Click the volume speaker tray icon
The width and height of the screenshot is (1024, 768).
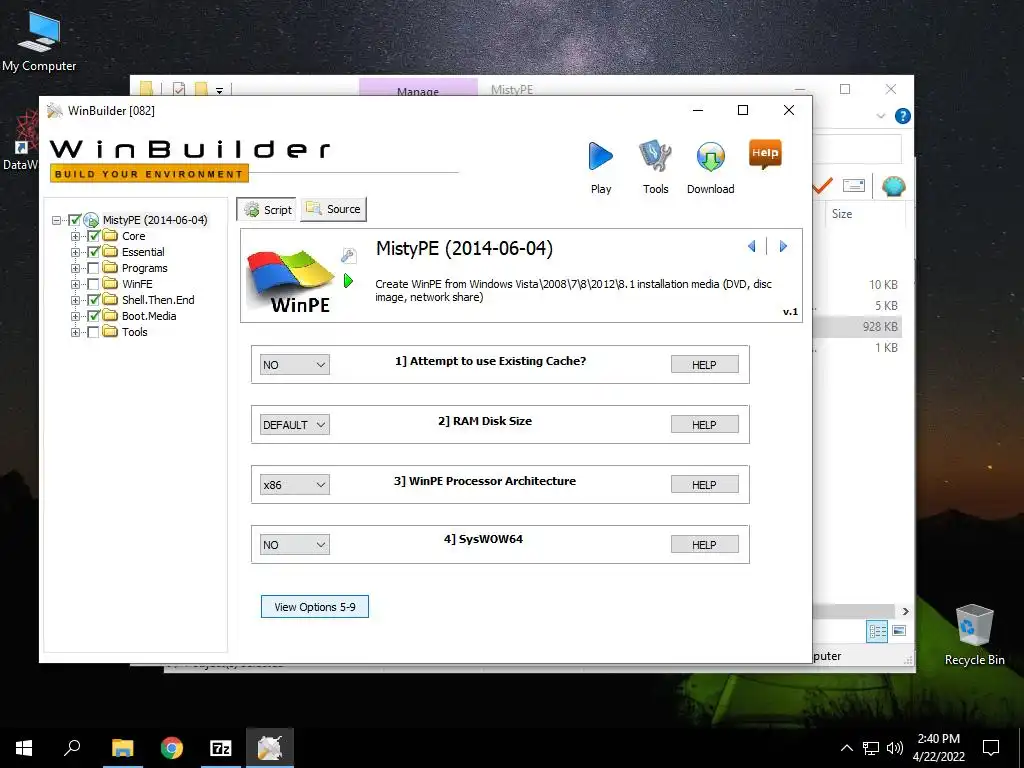tap(895, 748)
